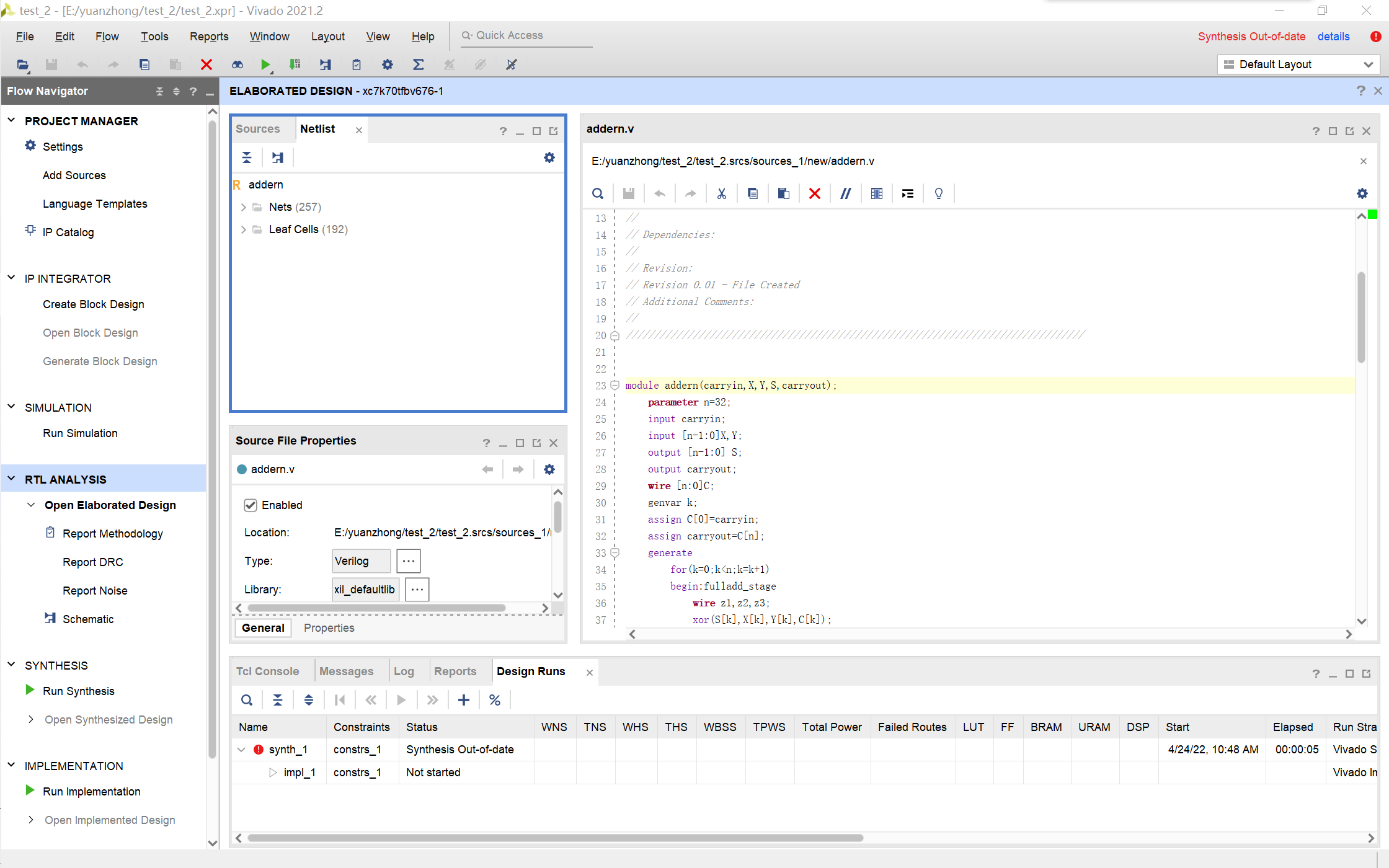Open Netlist panel settings gear
This screenshot has width=1389, height=868.
[x=549, y=157]
